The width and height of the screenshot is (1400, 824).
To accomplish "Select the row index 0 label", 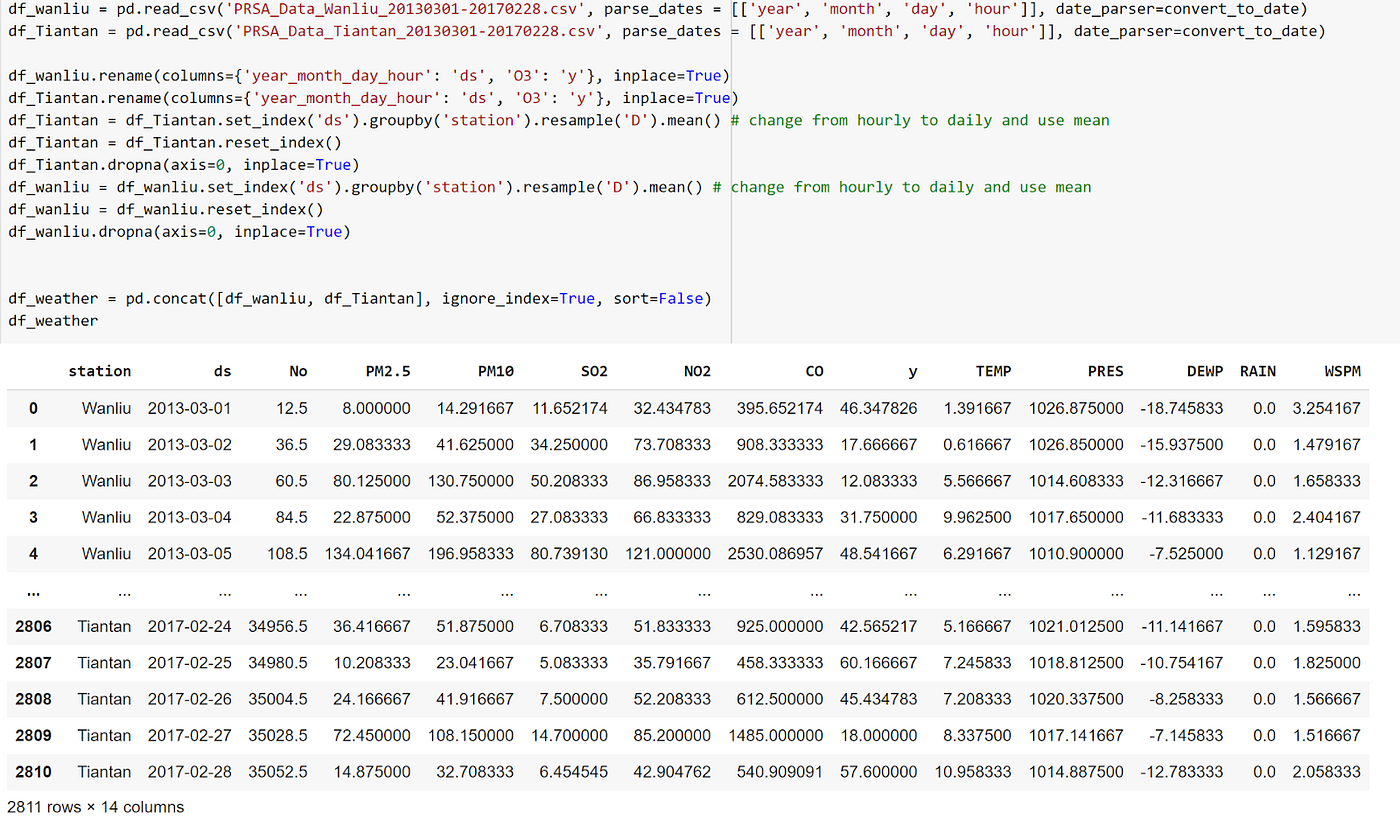I will click(33, 408).
